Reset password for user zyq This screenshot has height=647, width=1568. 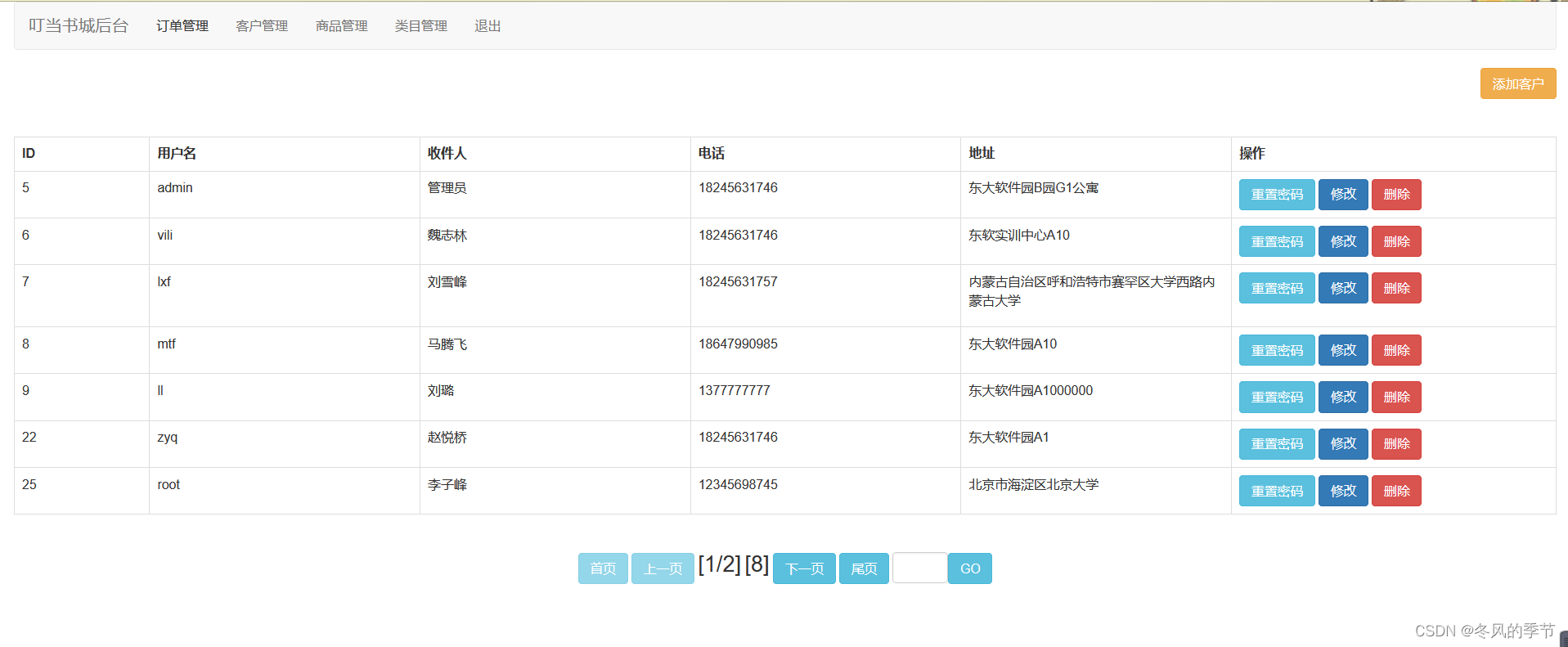[1277, 444]
